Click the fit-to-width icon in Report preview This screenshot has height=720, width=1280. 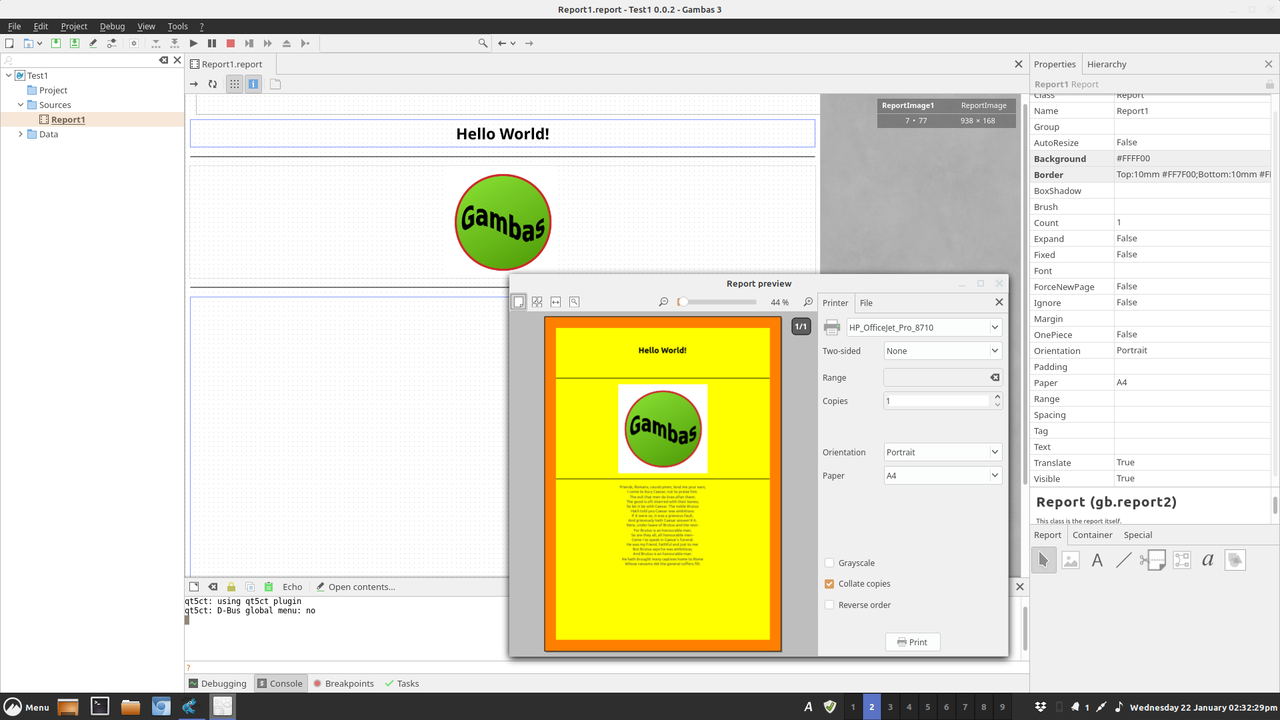pyautogui.click(x=556, y=302)
